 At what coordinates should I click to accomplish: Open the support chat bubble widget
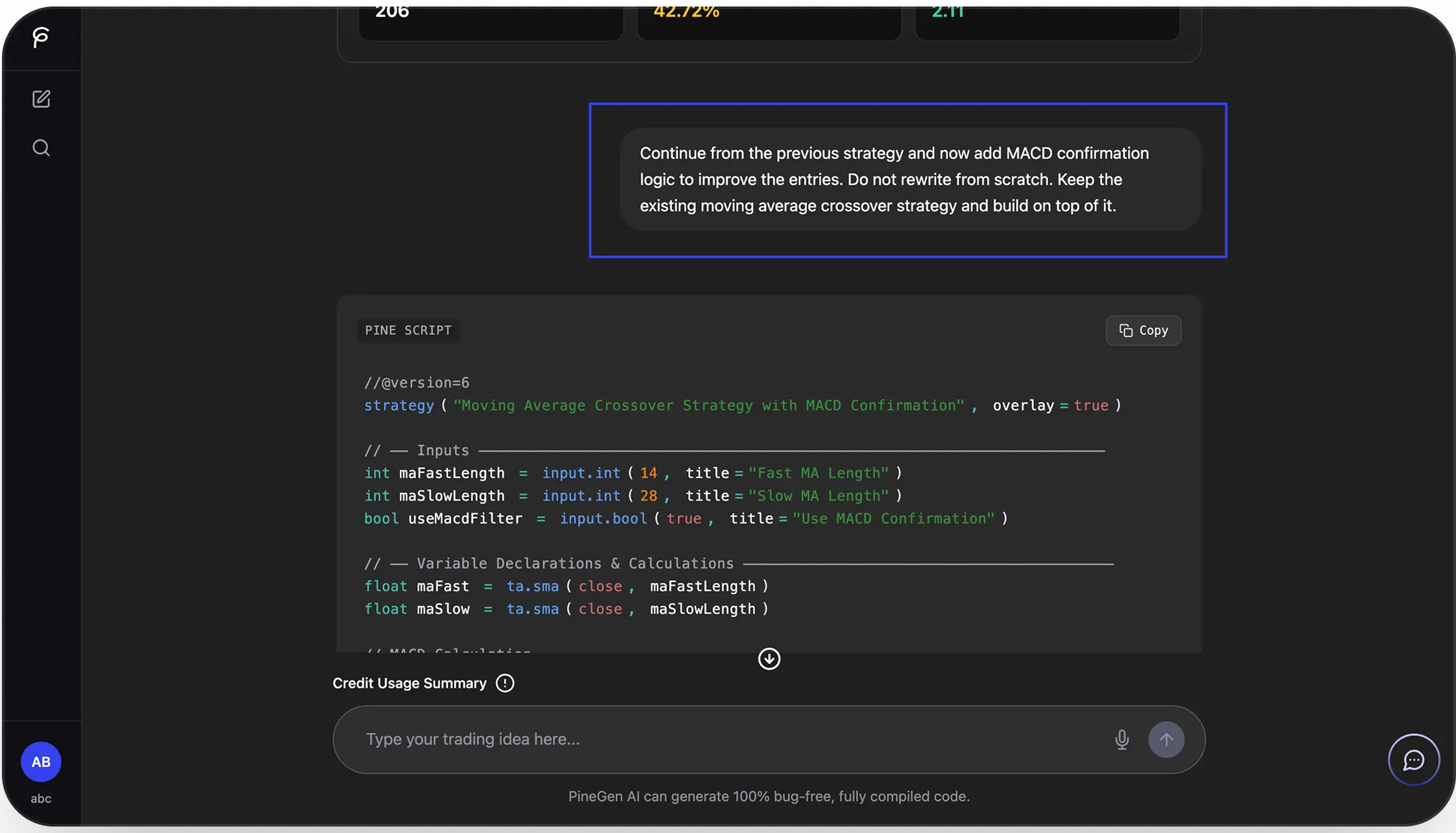(1413, 760)
